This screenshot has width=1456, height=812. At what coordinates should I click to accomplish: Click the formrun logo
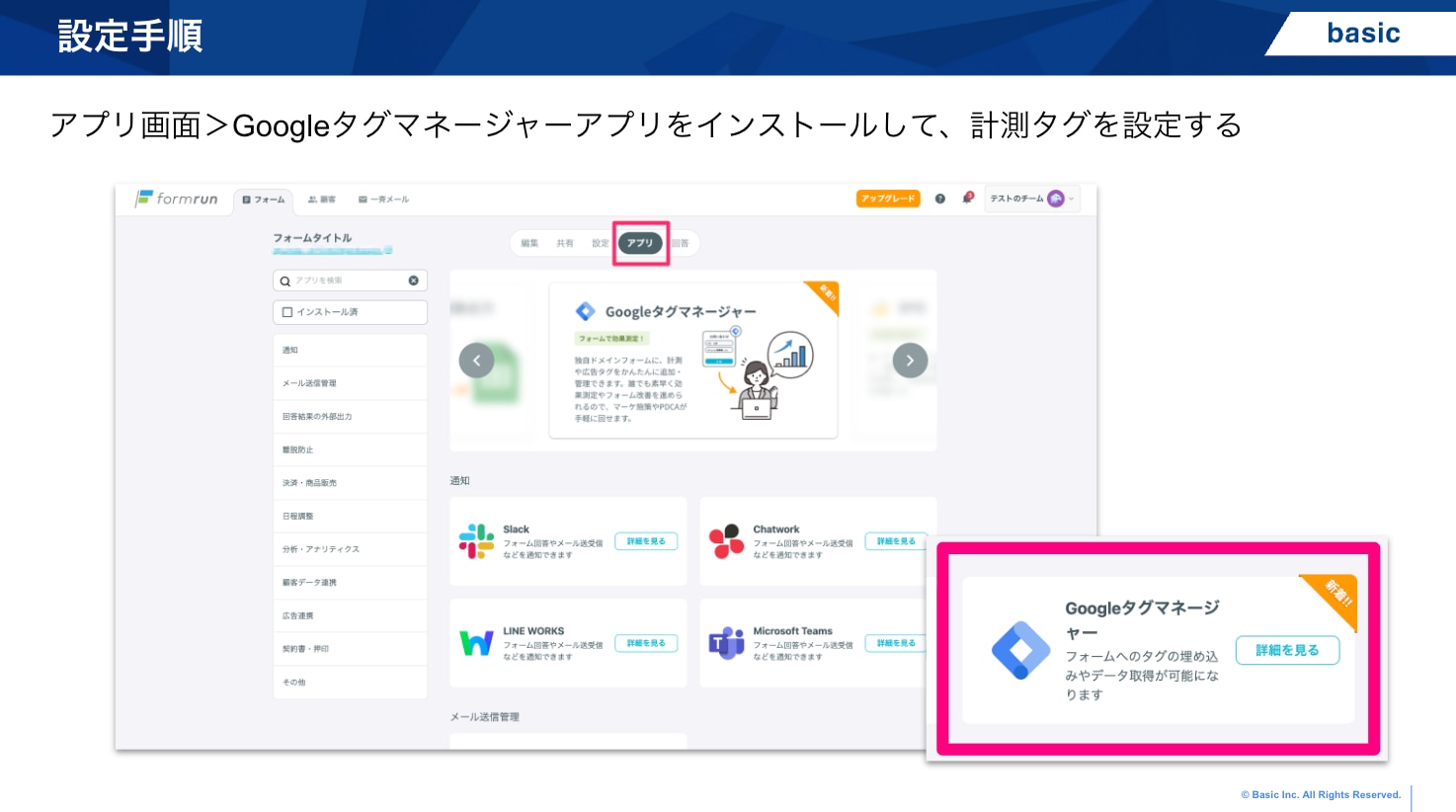click(177, 199)
